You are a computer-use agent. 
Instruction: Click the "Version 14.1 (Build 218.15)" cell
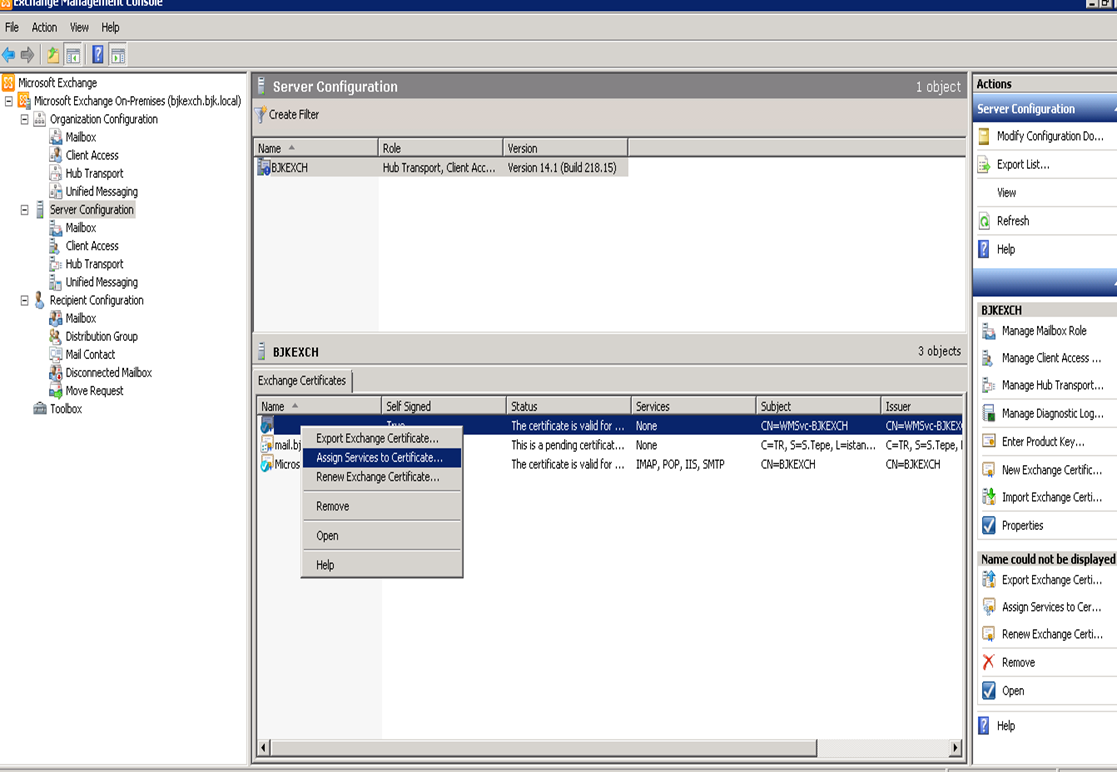click(x=562, y=168)
